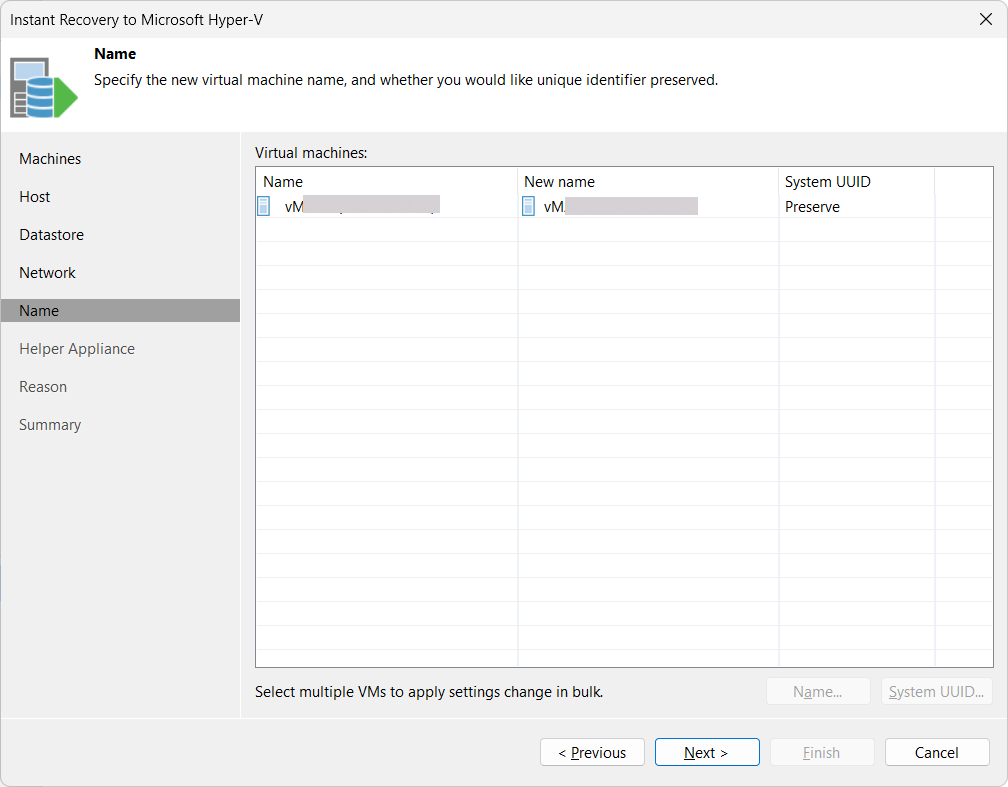Image resolution: width=1008 pixels, height=787 pixels.
Task: Select the Name wizard step
Action: (120, 311)
